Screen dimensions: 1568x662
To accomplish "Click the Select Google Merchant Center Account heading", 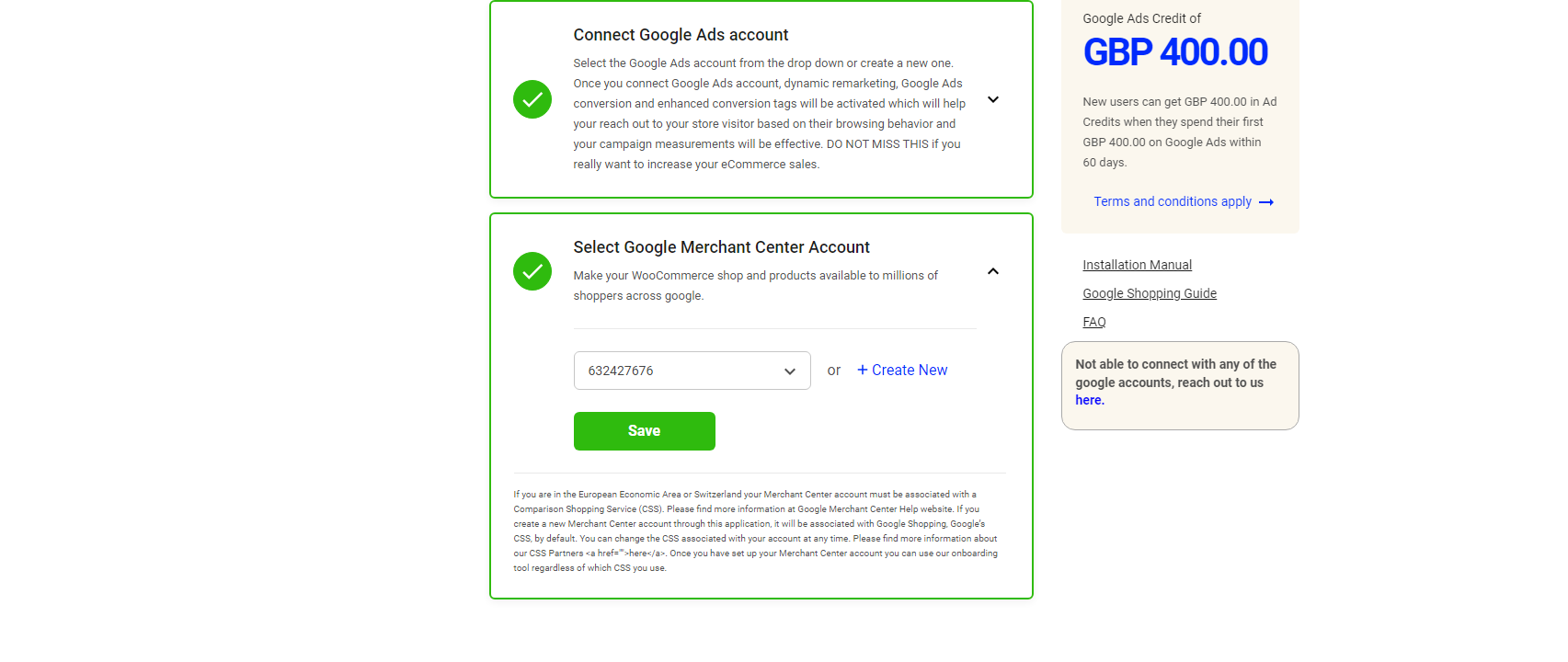I will (721, 247).
